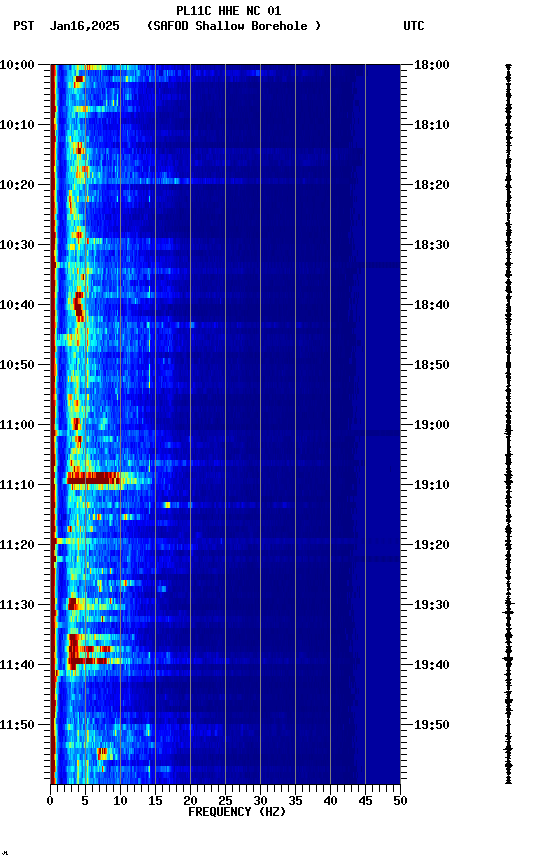Click the 'FREQUENCY (HZ)' axis title
The image size is (552, 864).
(237, 812)
